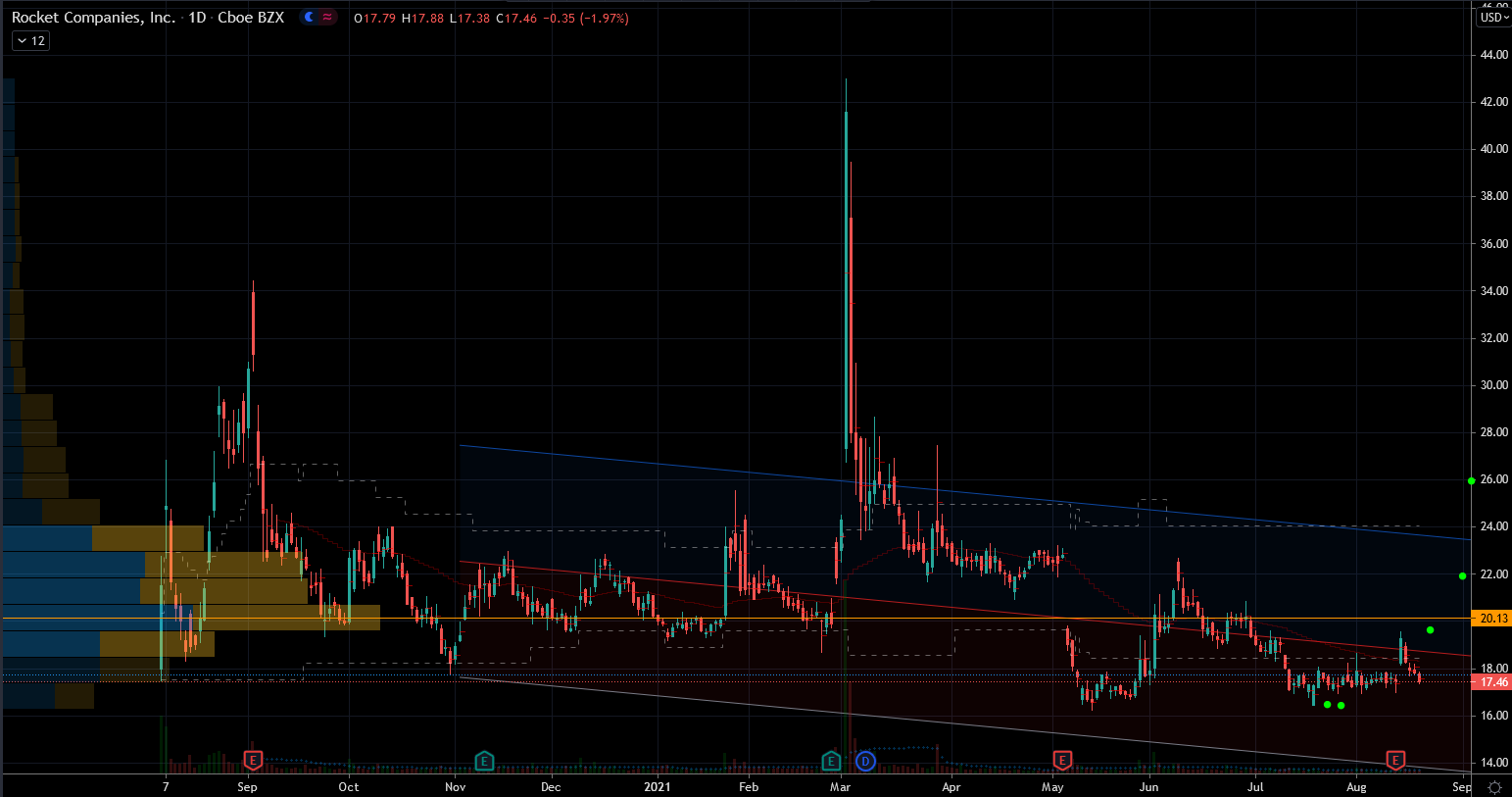Viewport: 1512px width, 797px height.
Task: Click the blue moon extended-hours icon
Action: [310, 18]
